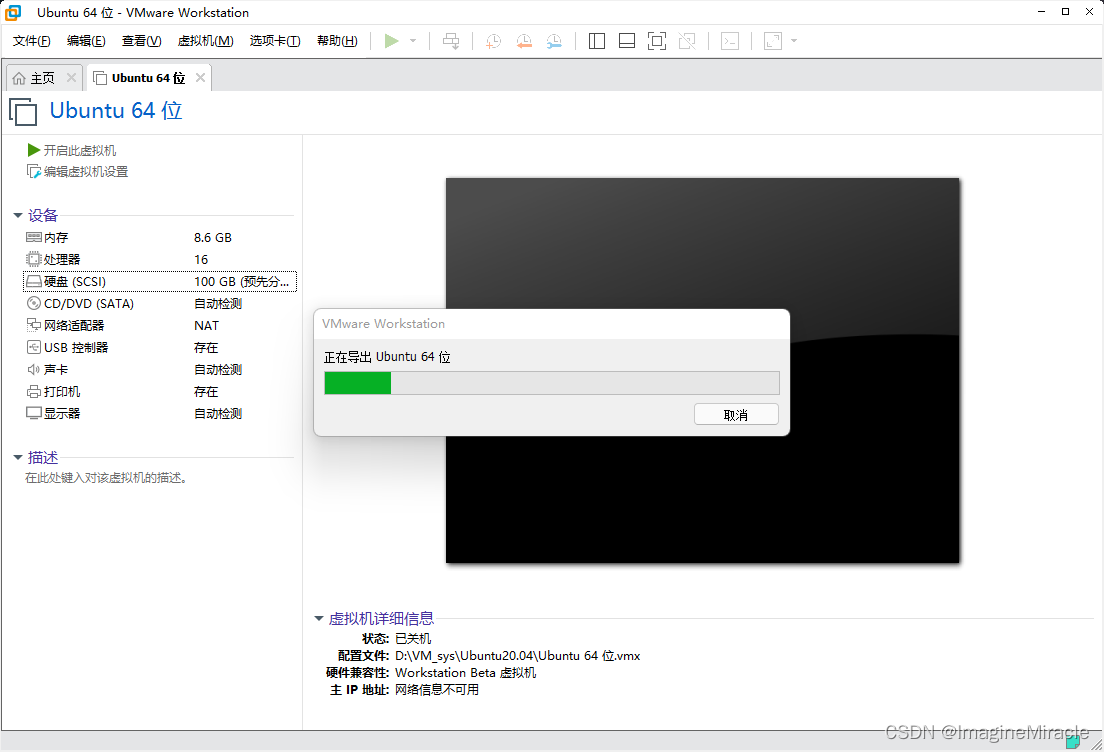Open the 帮助(H) menu

(337, 41)
